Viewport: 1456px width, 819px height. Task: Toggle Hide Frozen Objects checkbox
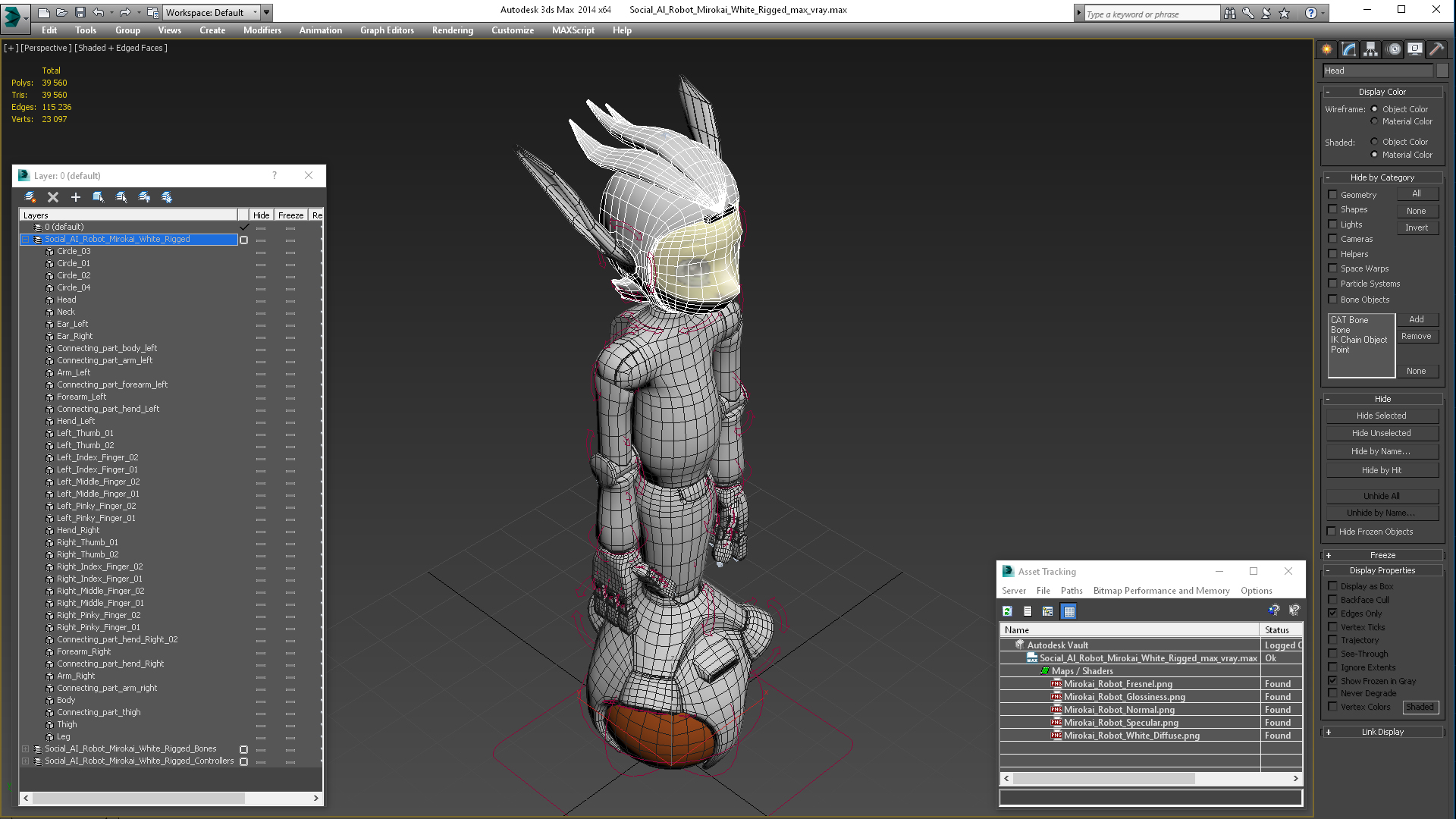click(x=1331, y=532)
